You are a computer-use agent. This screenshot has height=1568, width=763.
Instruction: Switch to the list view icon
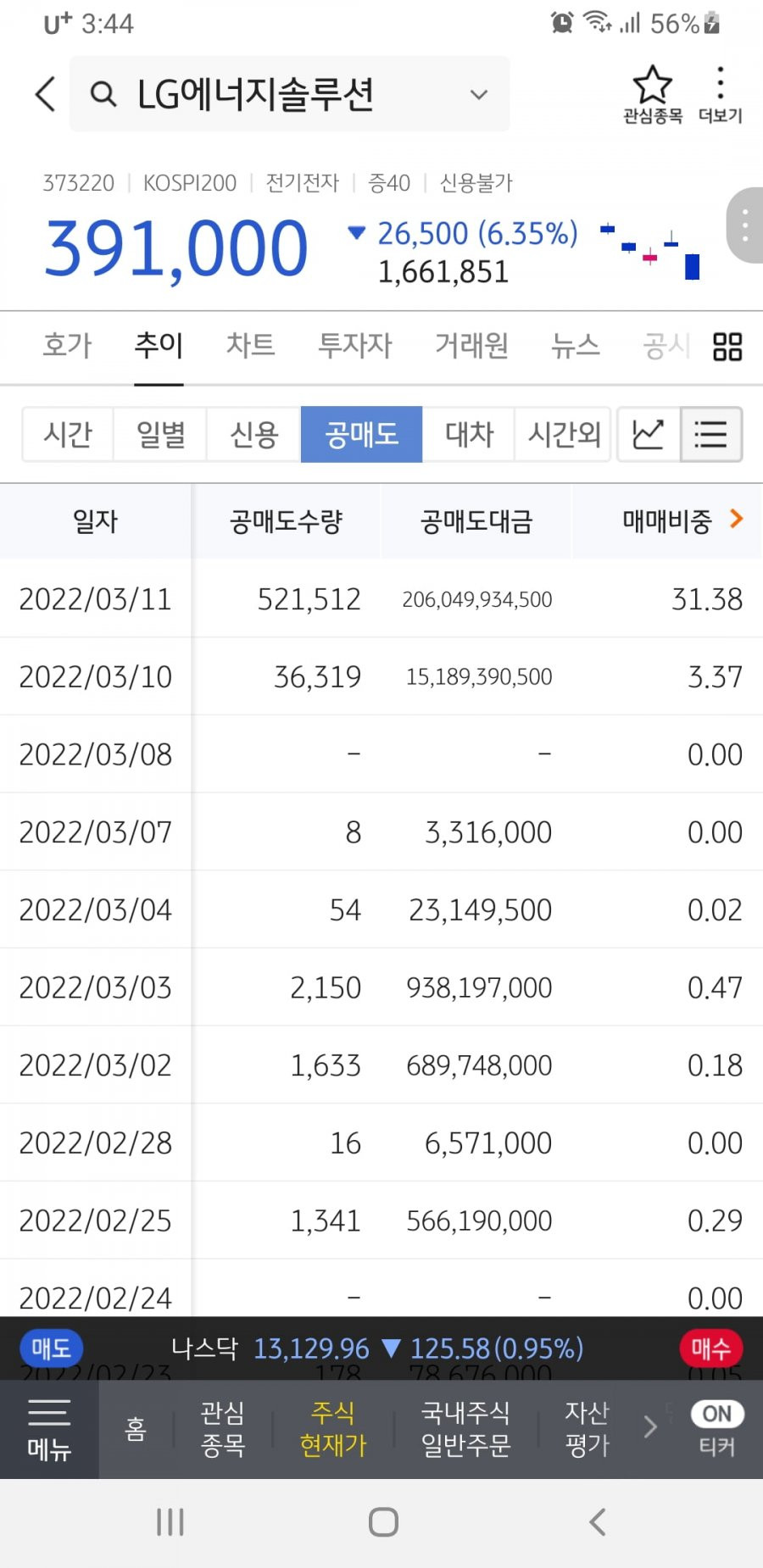pos(711,435)
